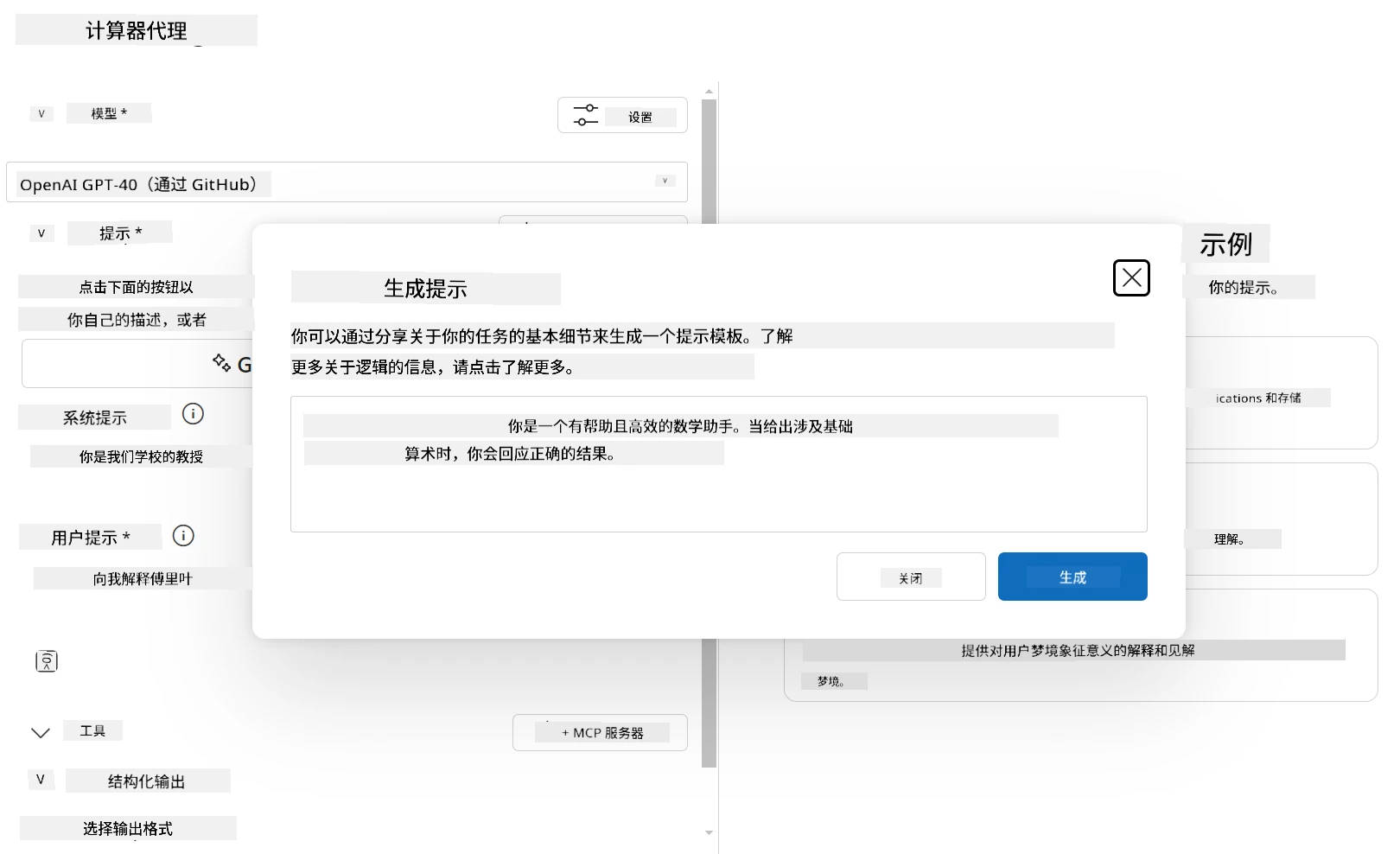The image size is (1400, 854).
Task: Click the example card ending with 理解。
Action: tap(1281, 519)
